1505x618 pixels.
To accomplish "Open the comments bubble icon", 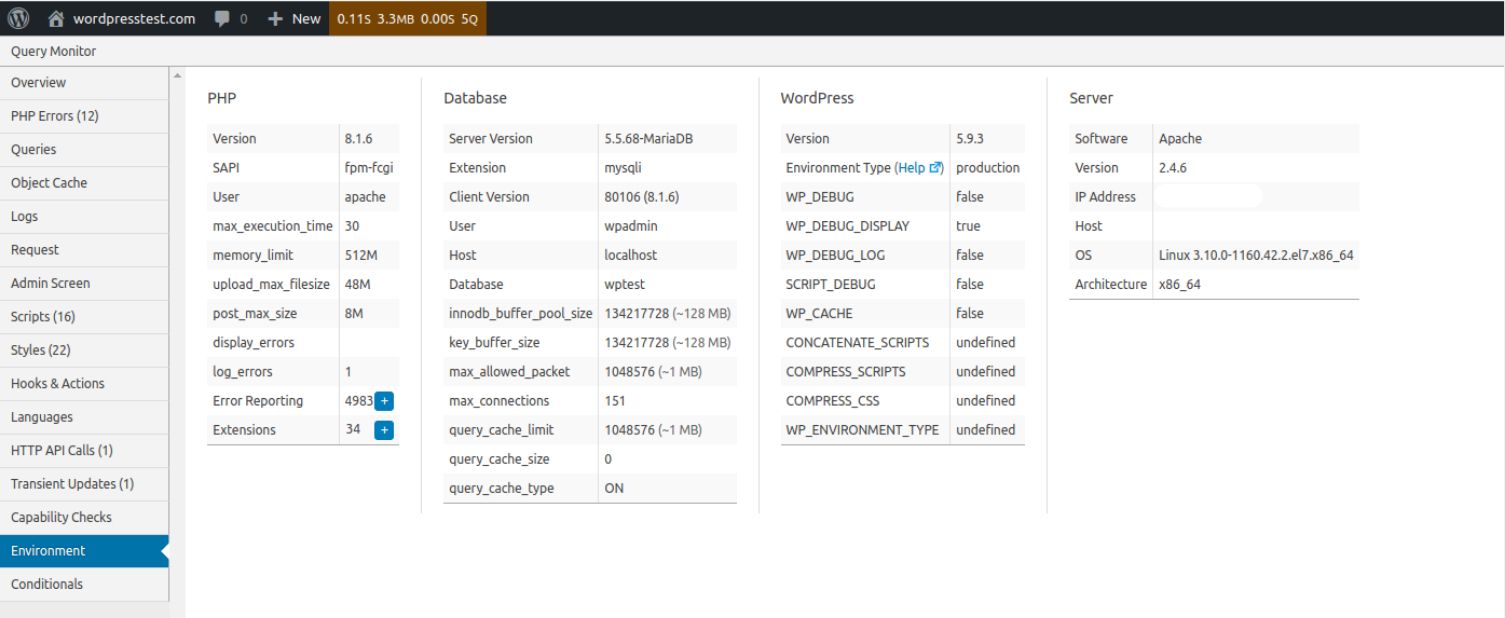I will click(x=223, y=18).
